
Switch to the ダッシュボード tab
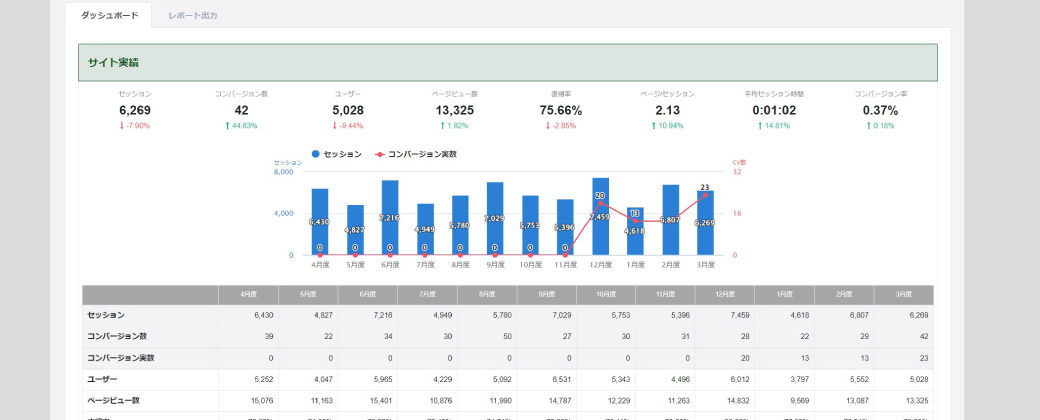click(108, 16)
